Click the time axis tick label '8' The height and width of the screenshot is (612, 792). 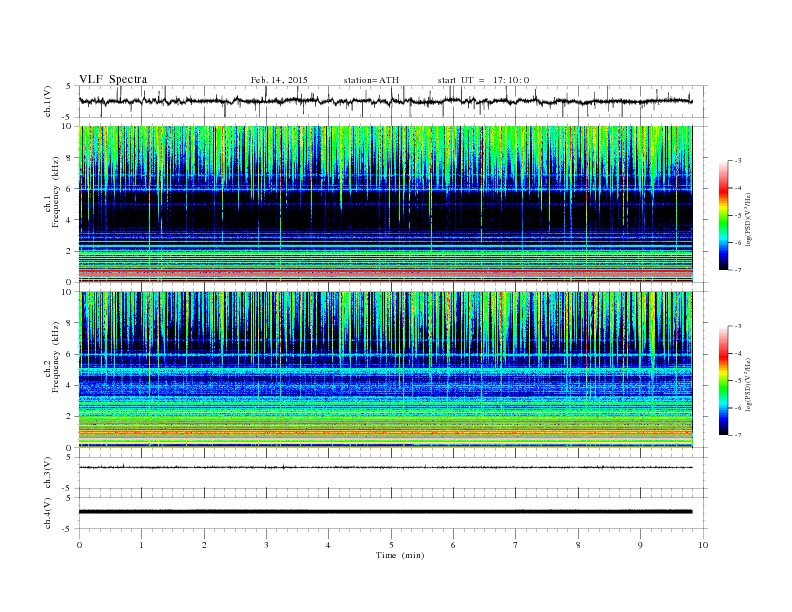pyautogui.click(x=578, y=545)
